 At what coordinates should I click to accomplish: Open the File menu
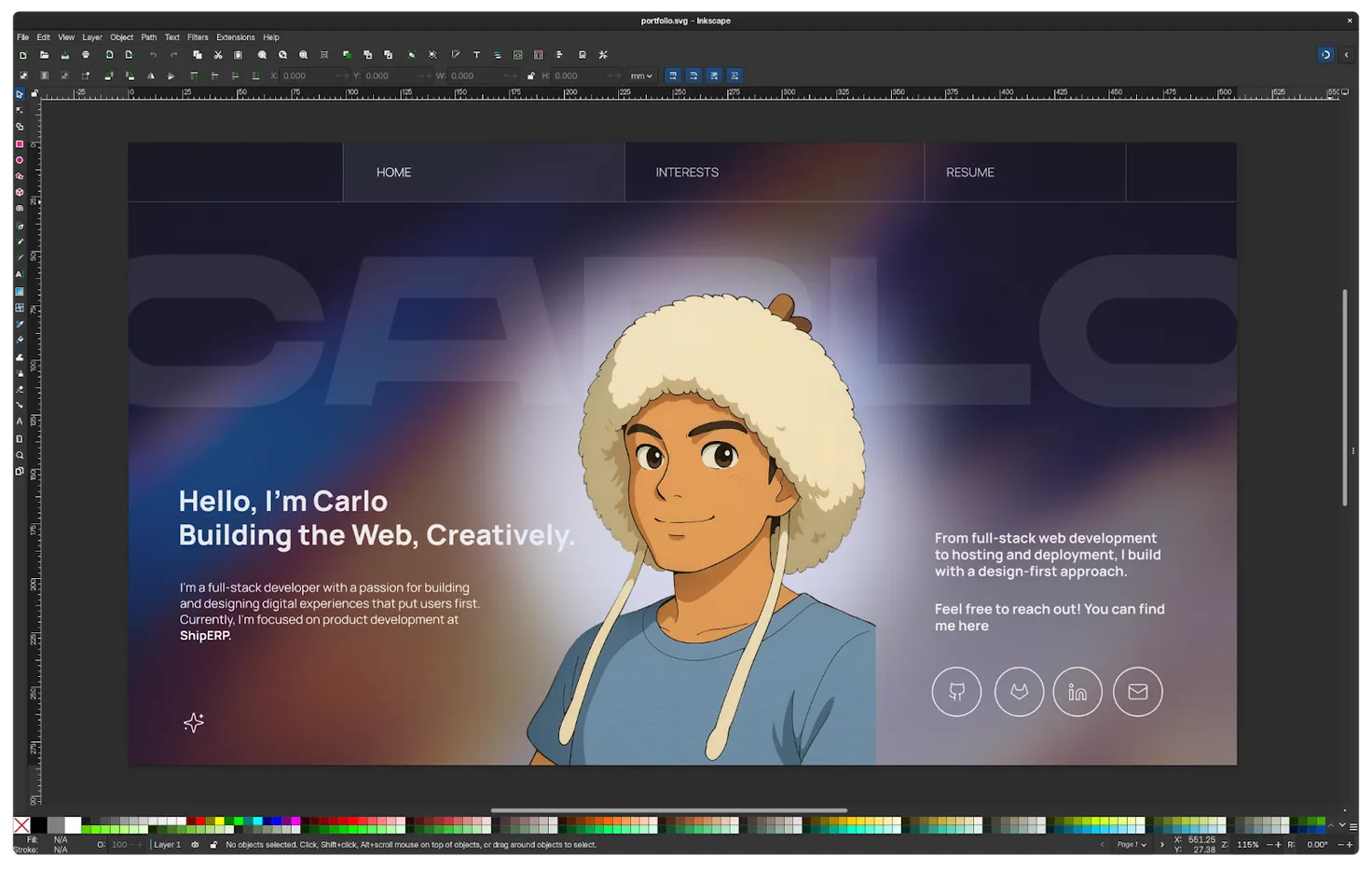[22, 37]
